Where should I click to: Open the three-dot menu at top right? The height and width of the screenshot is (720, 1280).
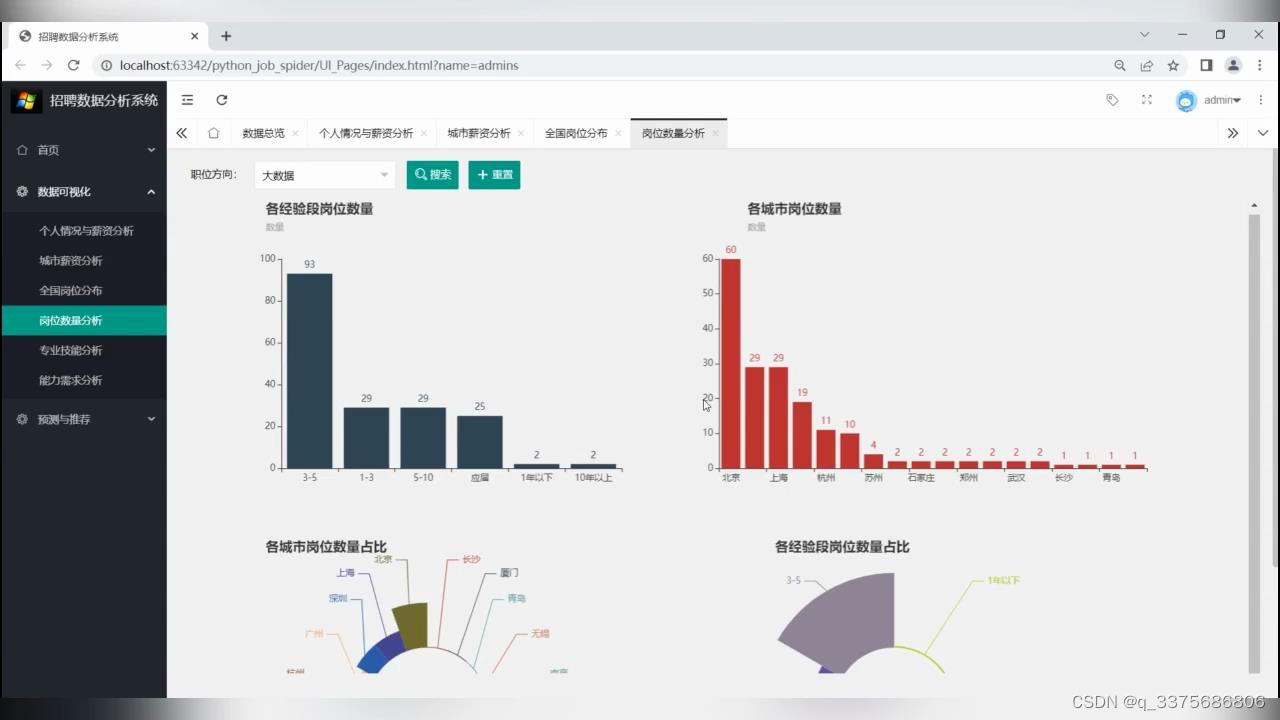click(1263, 100)
